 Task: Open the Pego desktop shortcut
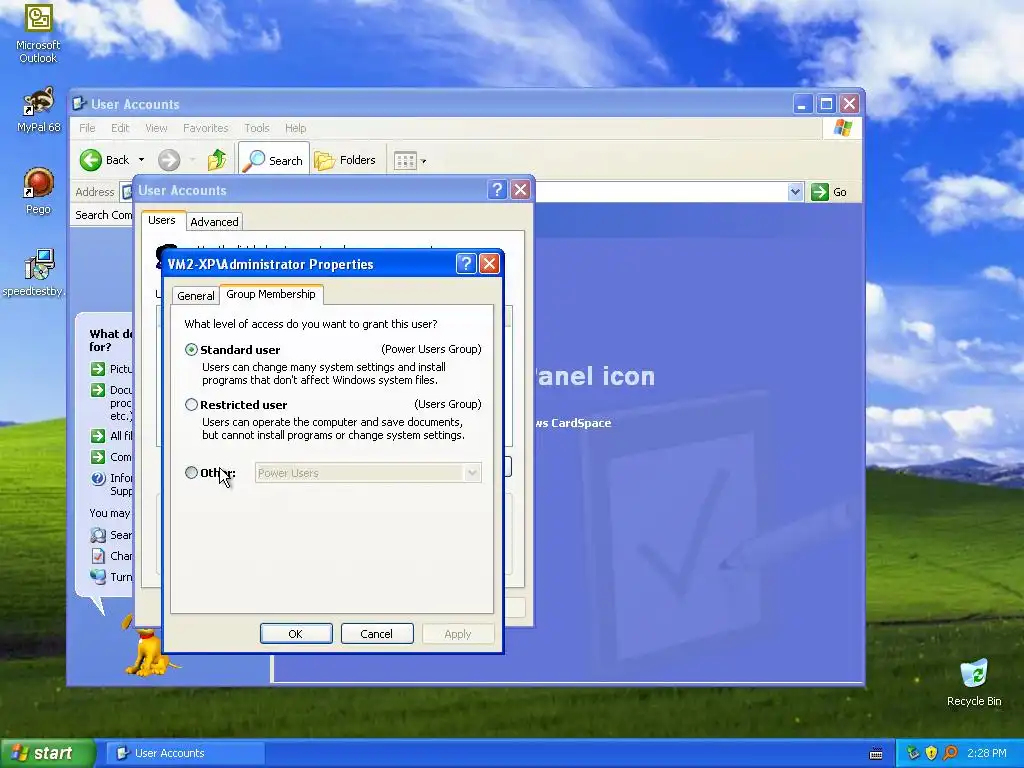click(x=38, y=191)
